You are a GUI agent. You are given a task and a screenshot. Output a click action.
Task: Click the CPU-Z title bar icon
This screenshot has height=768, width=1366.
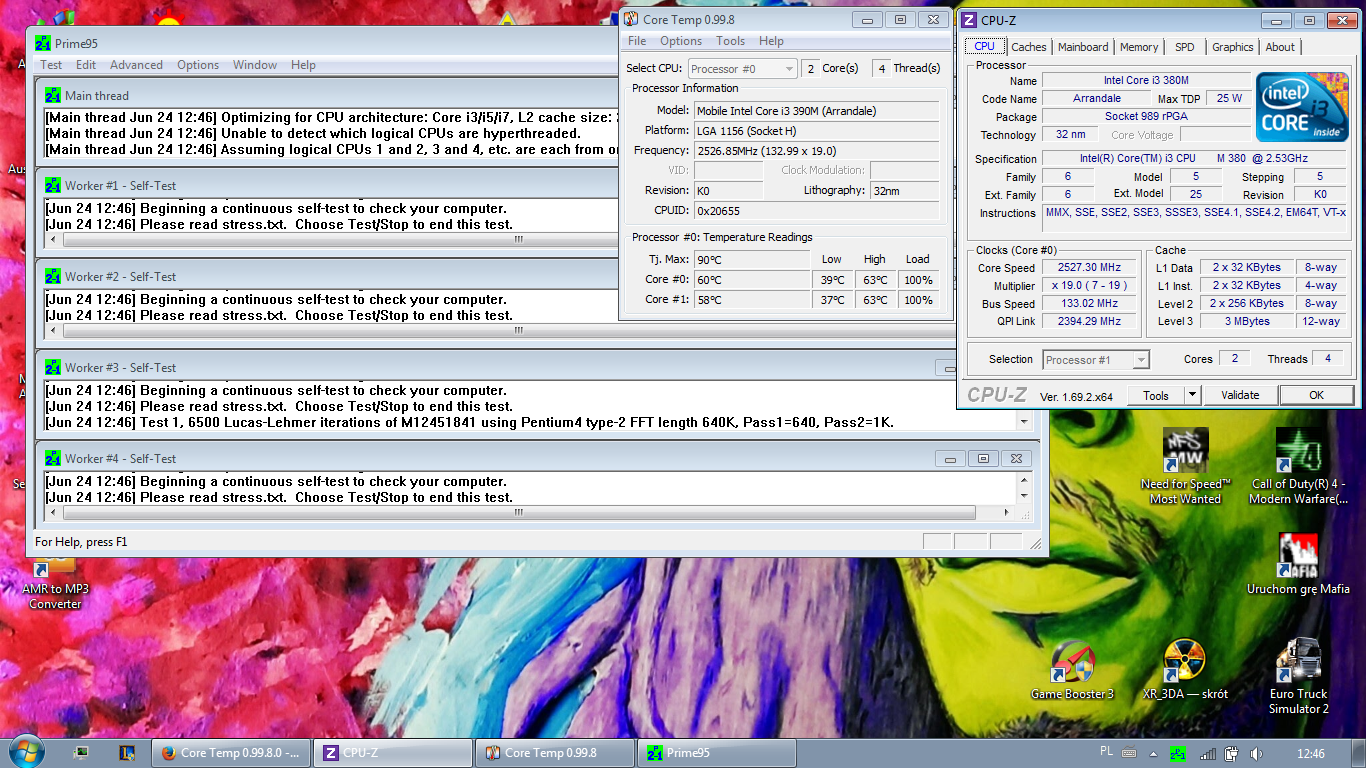point(969,20)
